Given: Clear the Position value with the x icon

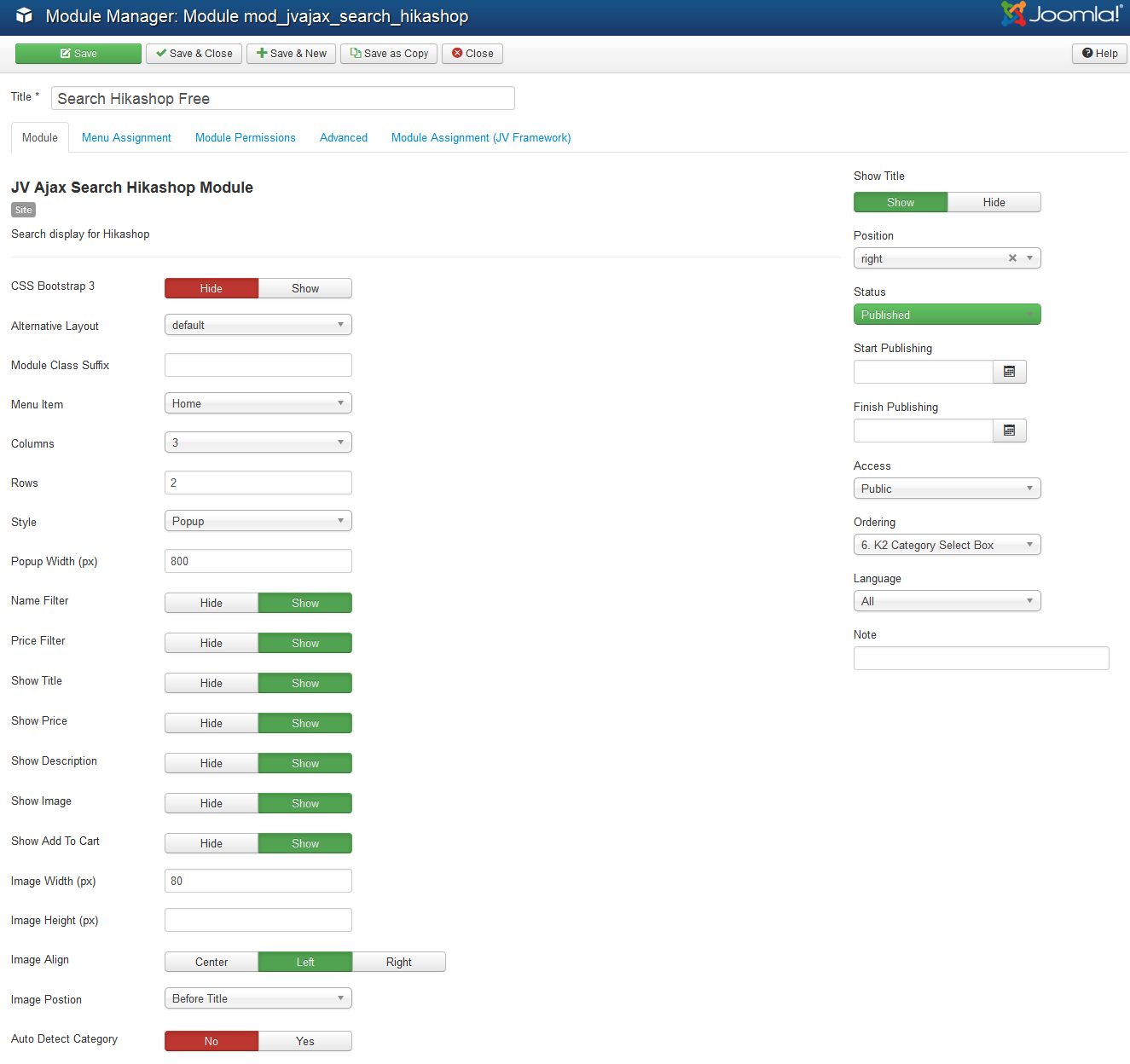Looking at the screenshot, I should tap(1012, 258).
